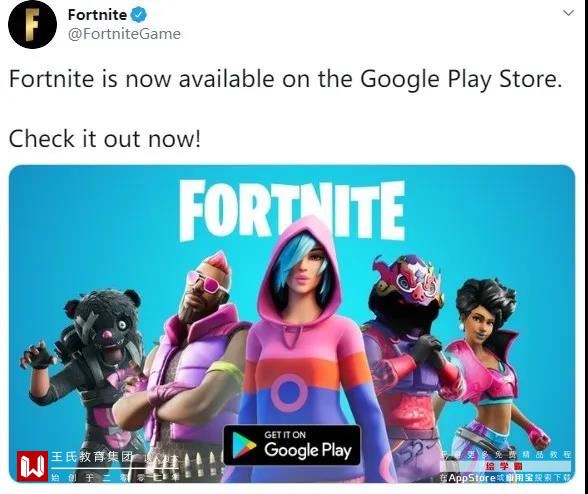Click the 'Check it out now!' text

tap(105, 138)
